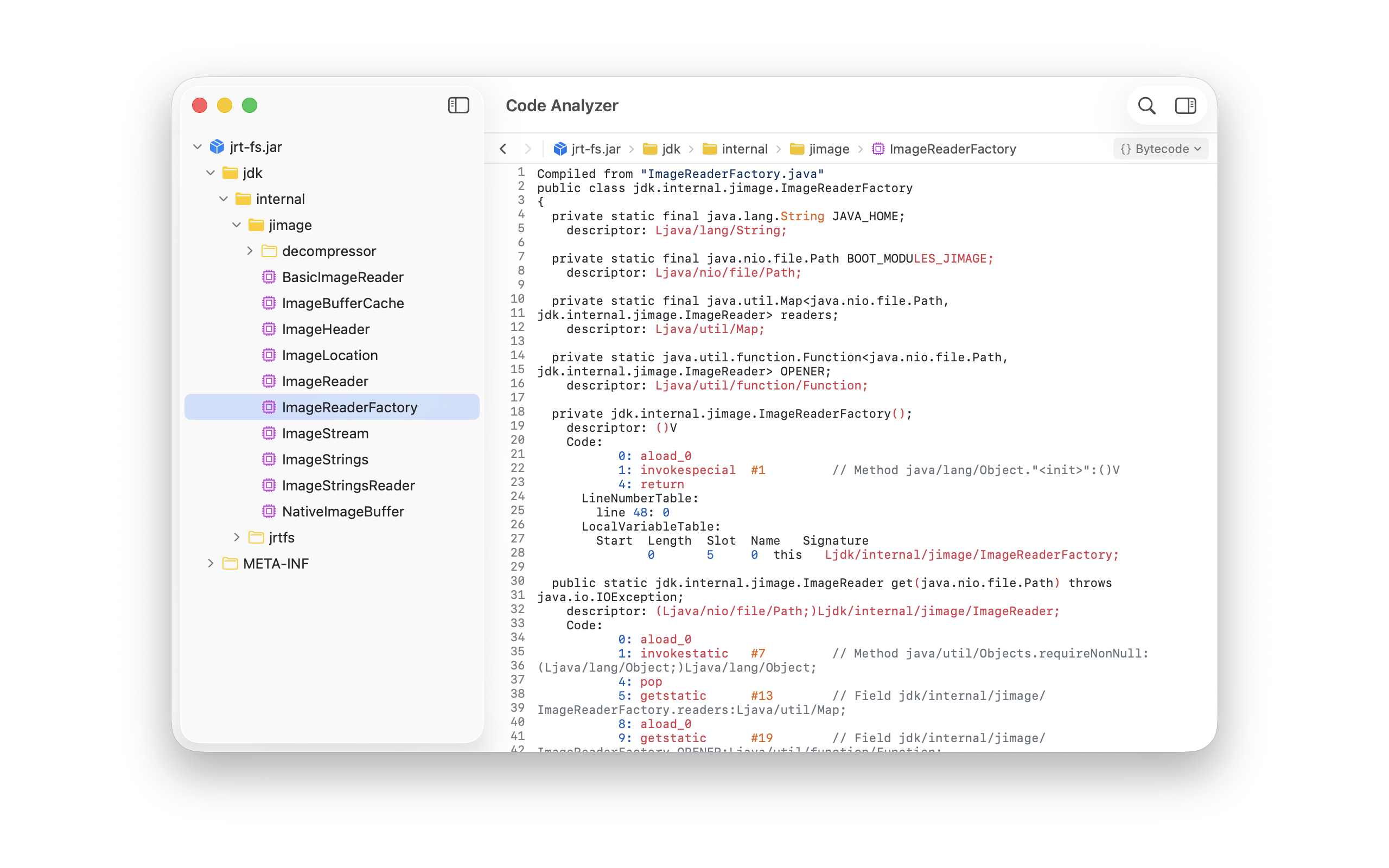The image size is (1389, 868).
Task: Click the BasicImageReader class icon
Action: point(269,277)
